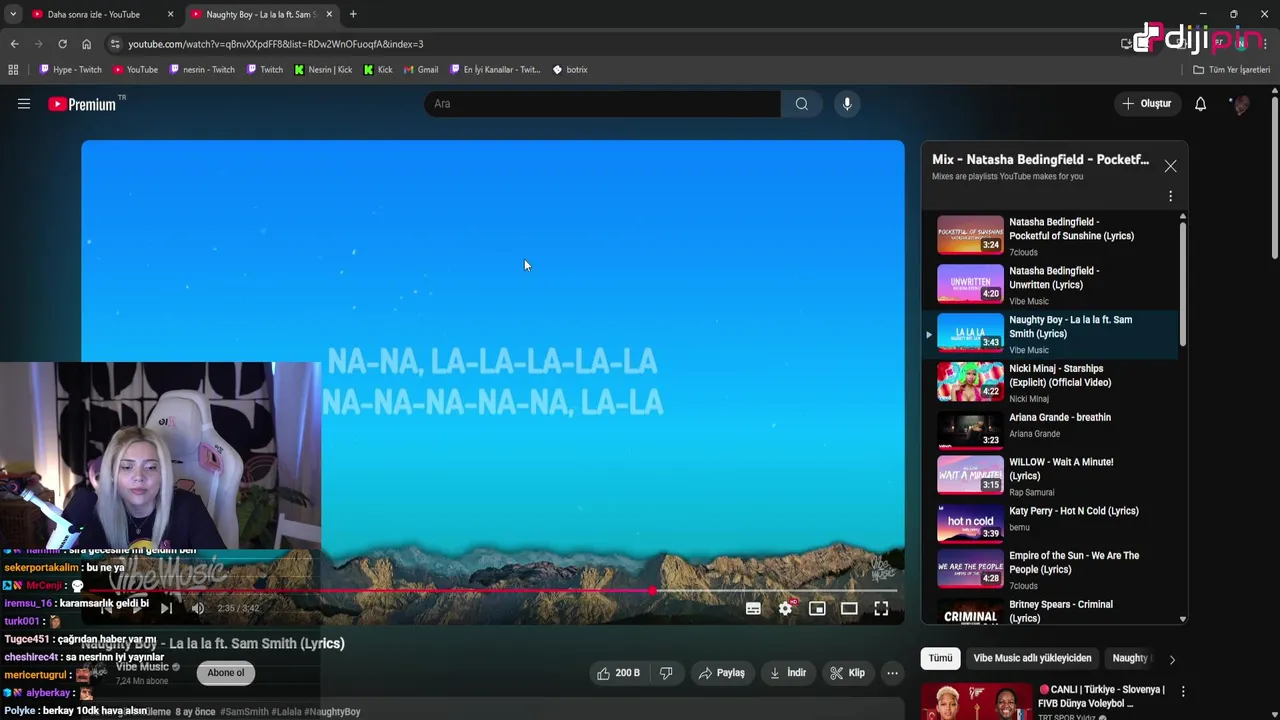
Task: Open the account avatar menu
Action: coord(1241,104)
